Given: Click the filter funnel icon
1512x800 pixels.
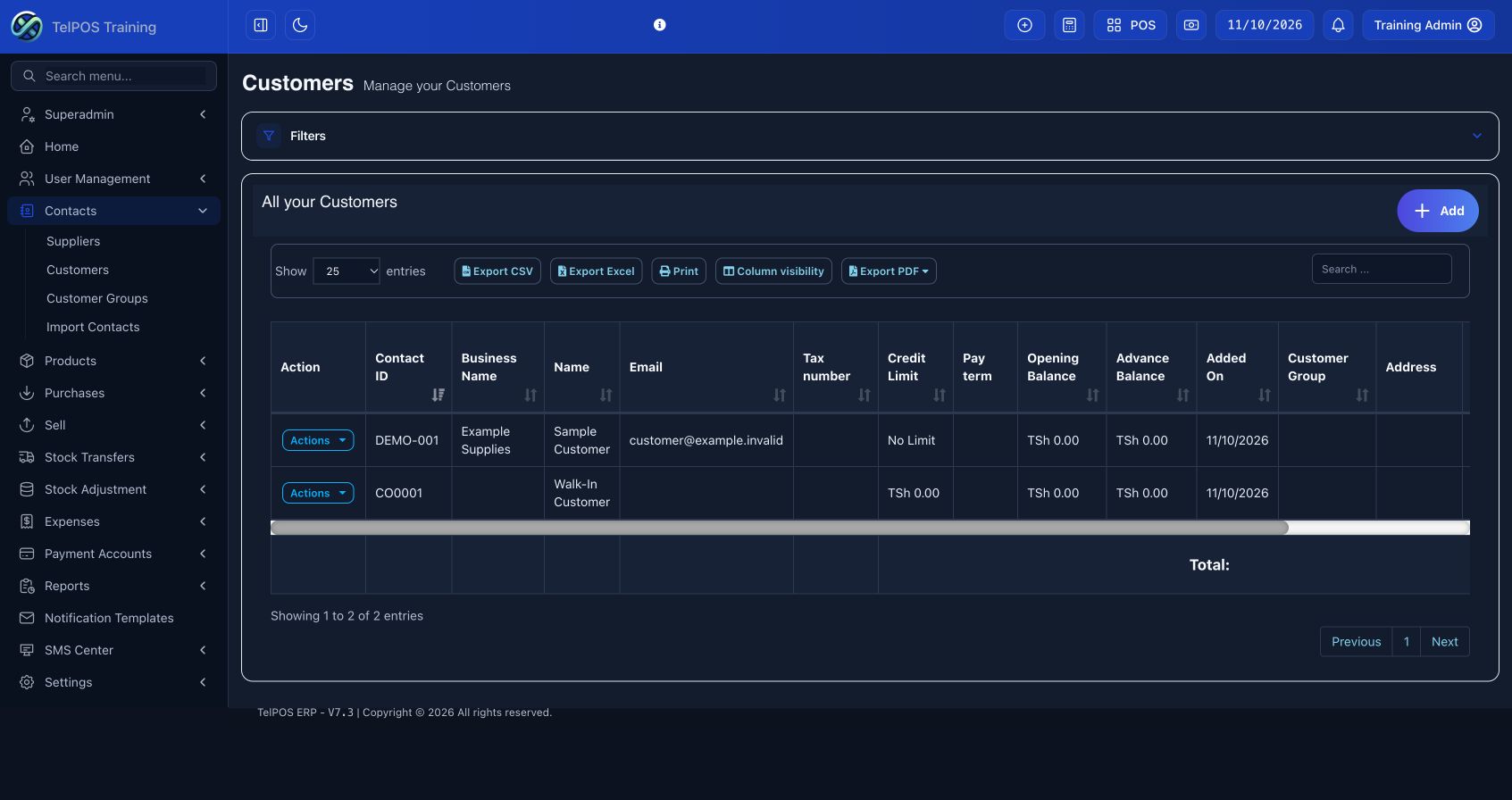Looking at the screenshot, I should coord(269,136).
